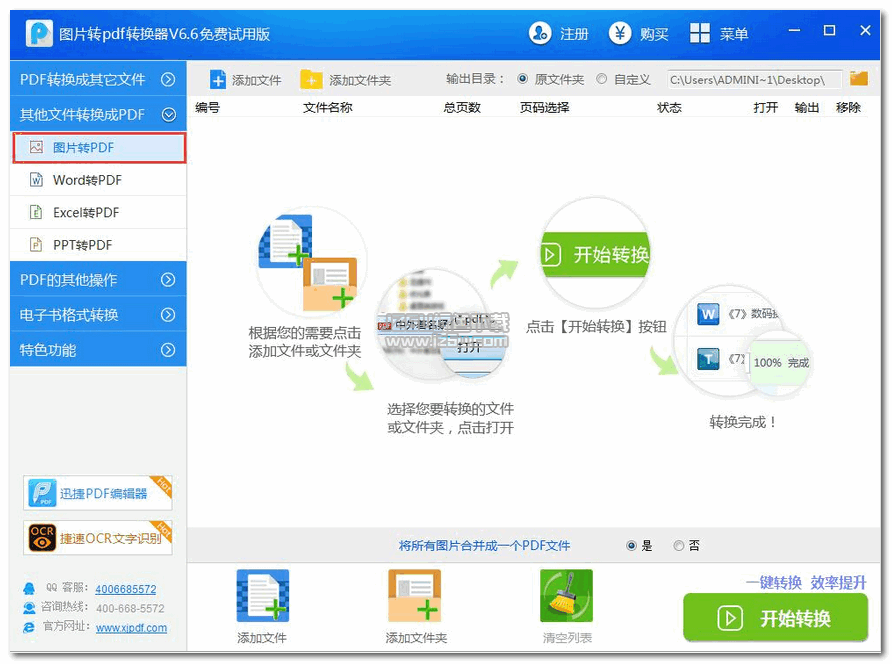Screen dimensions: 892x664
Task: Click the 一键转换 效率提升 slogan text
Action: pyautogui.click(x=806, y=582)
